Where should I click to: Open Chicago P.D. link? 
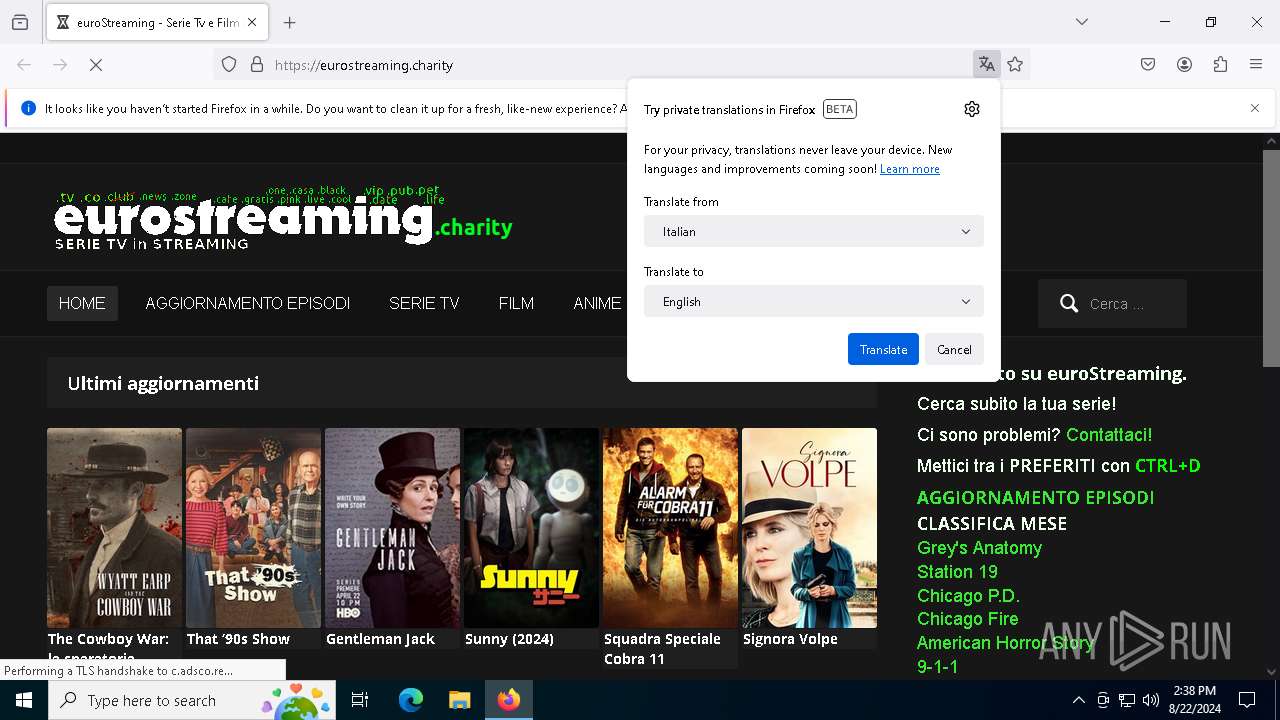point(968,596)
